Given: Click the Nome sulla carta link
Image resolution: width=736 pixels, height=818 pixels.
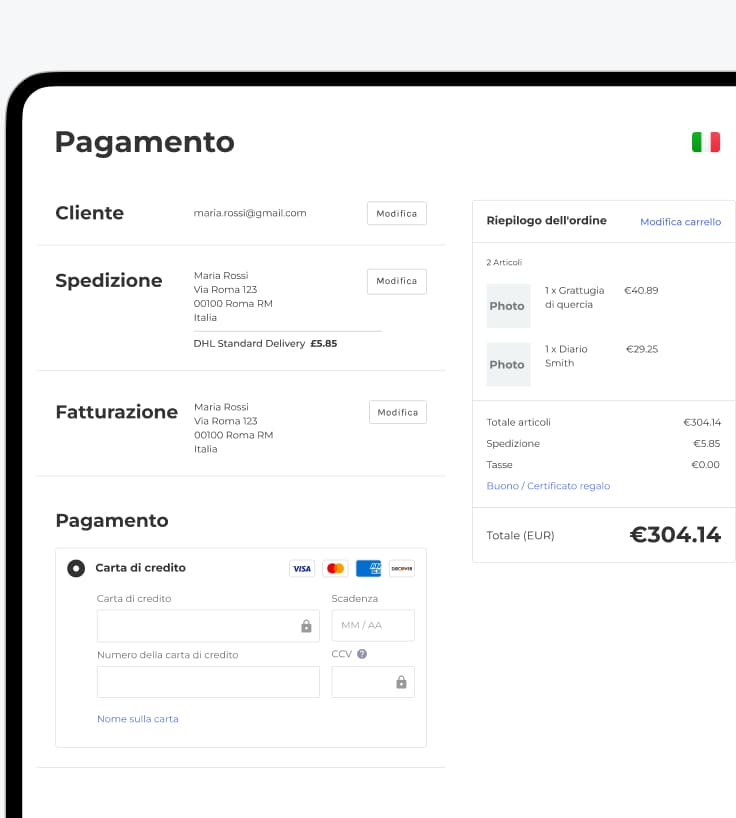Looking at the screenshot, I should tap(138, 719).
